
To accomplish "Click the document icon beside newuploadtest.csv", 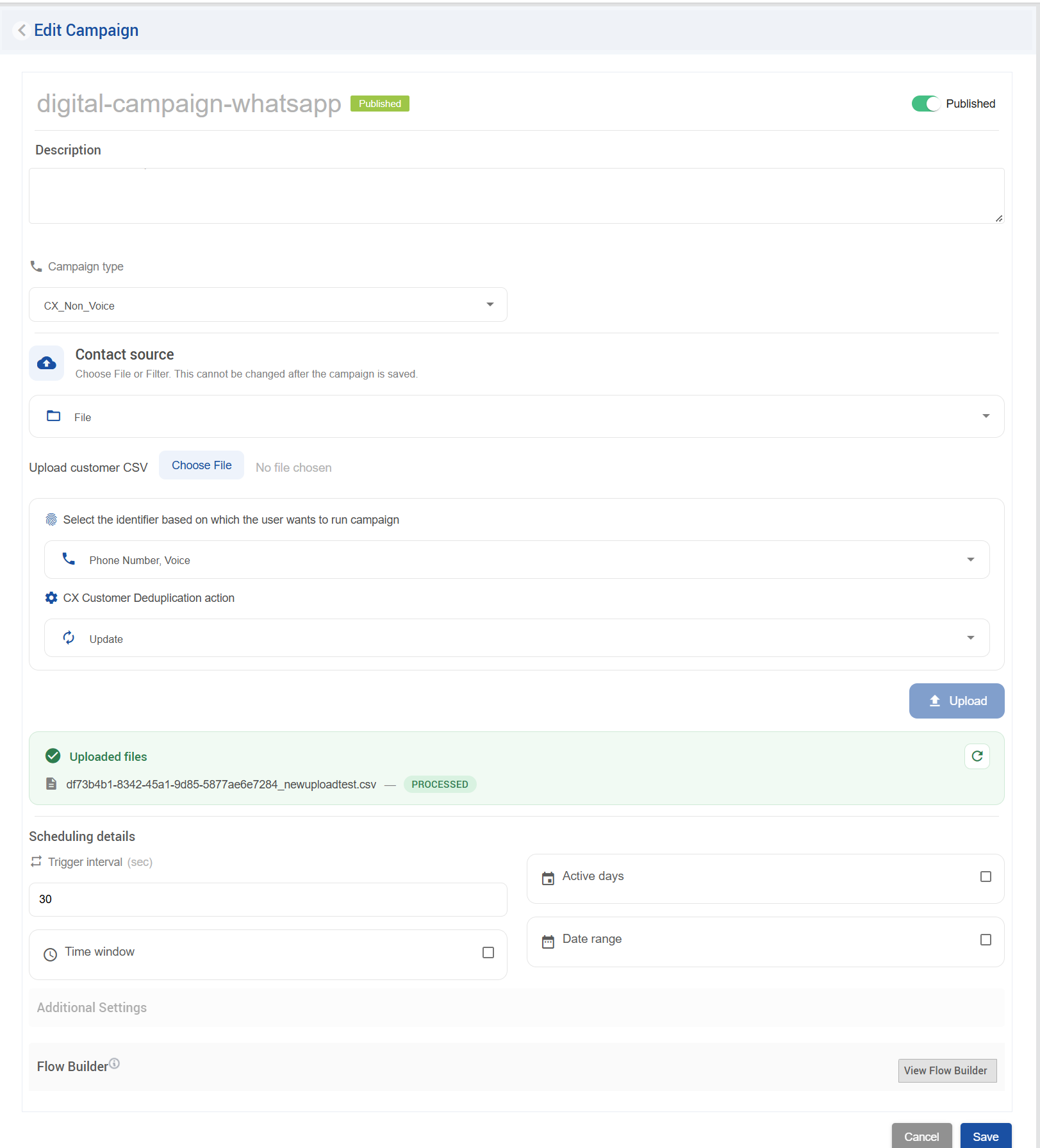I will pos(51,784).
